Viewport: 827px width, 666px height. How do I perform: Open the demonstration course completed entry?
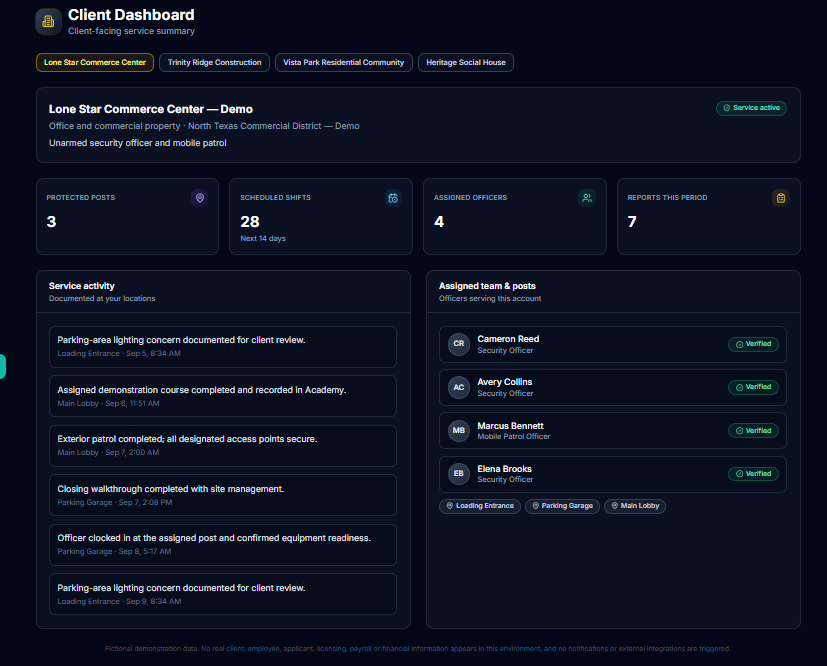223,396
